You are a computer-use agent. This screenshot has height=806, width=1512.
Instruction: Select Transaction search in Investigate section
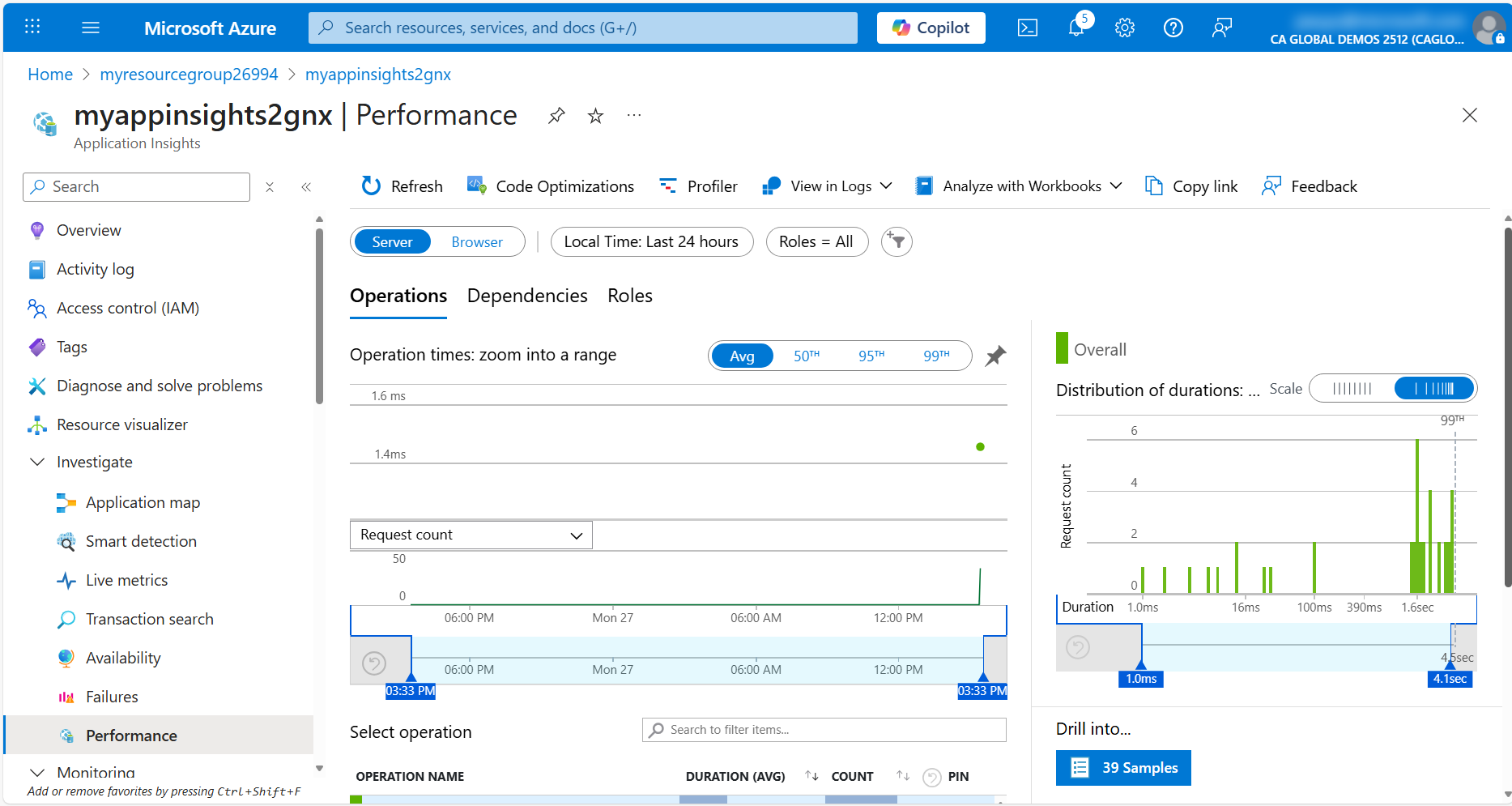coord(149,619)
